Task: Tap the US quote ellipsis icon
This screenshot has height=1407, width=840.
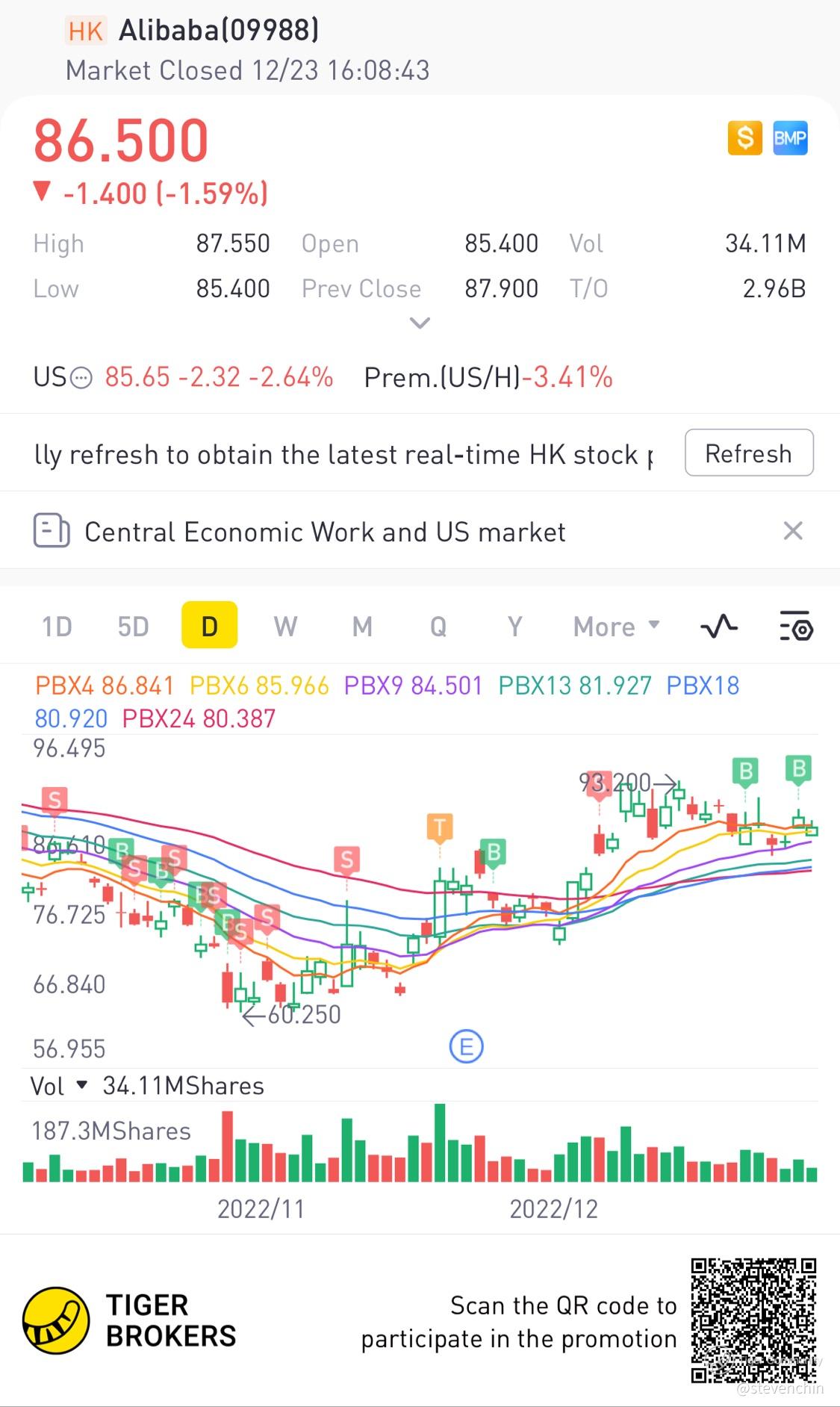Action: point(81,378)
